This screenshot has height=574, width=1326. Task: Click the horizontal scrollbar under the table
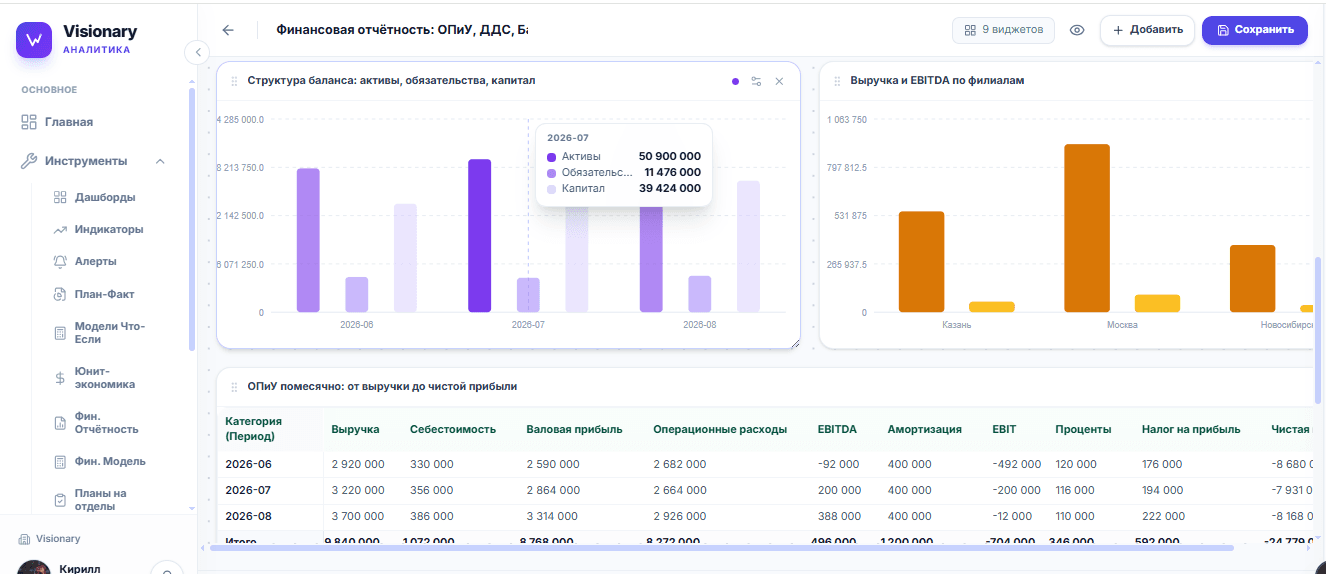(x=722, y=547)
